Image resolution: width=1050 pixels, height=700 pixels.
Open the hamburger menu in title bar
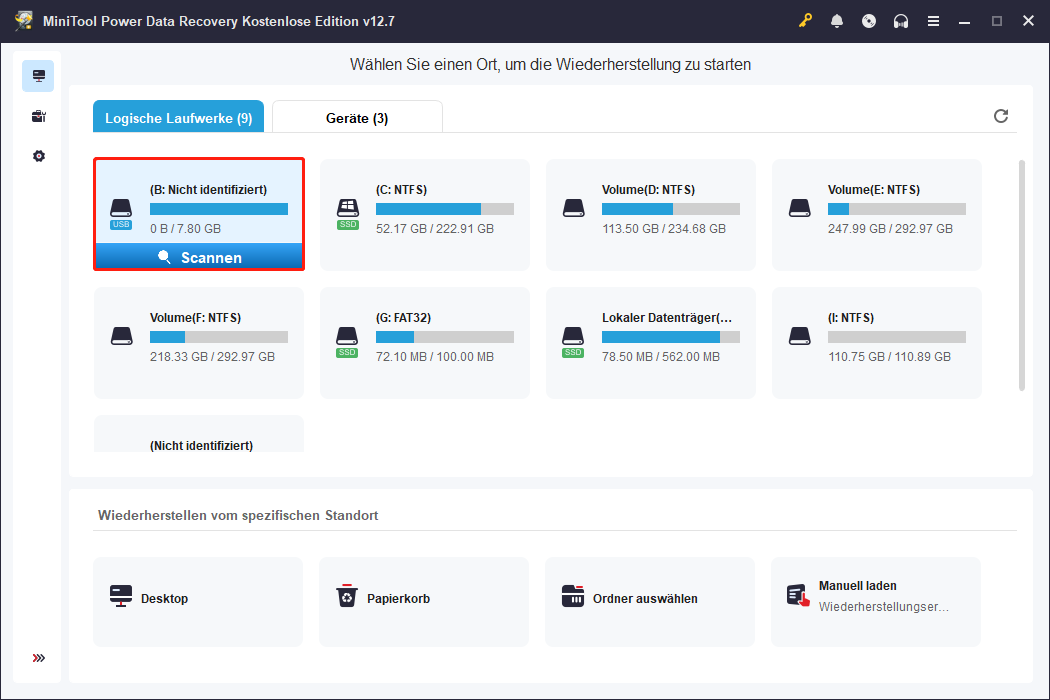click(933, 21)
